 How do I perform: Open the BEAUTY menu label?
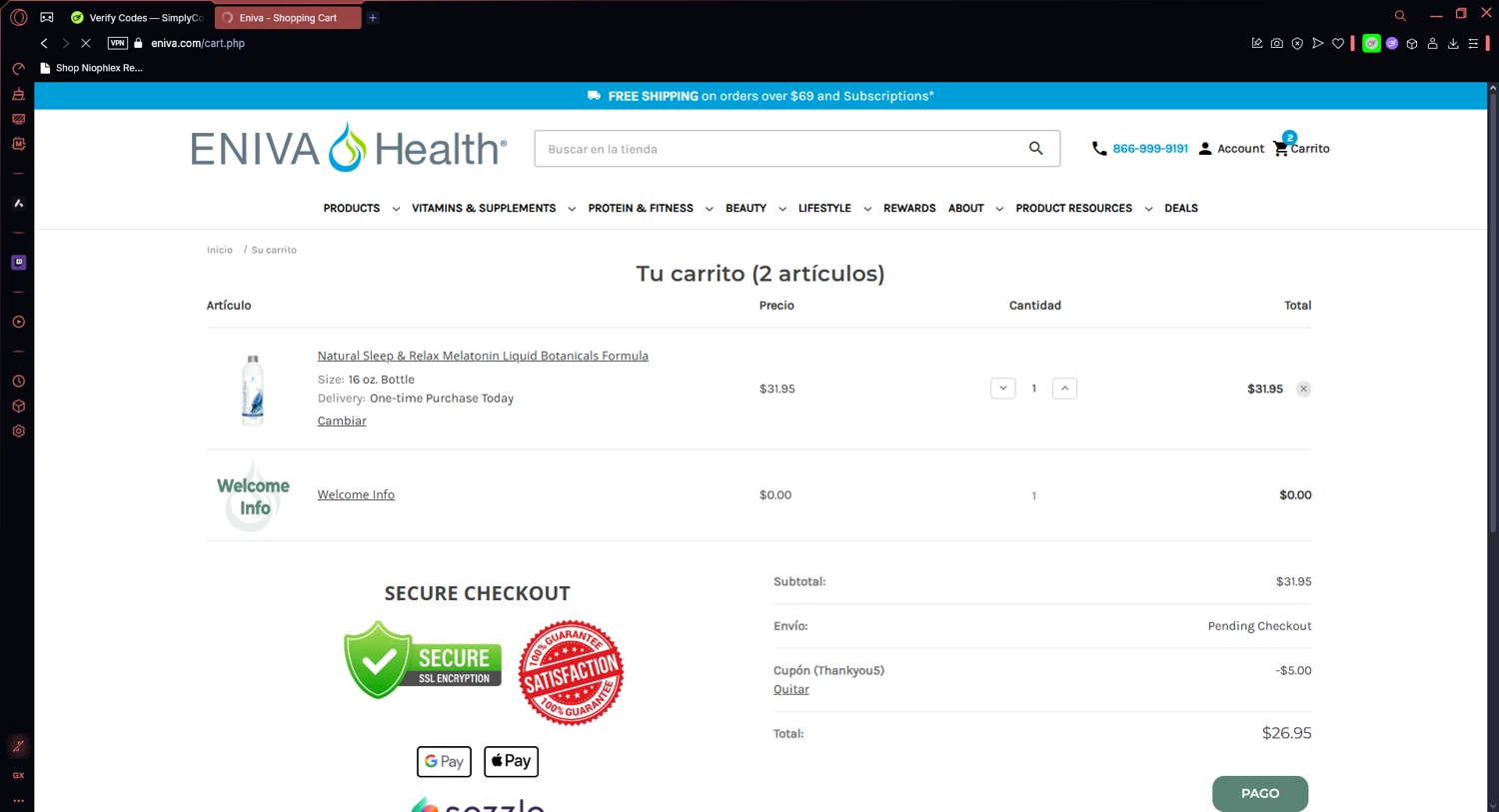coord(746,208)
